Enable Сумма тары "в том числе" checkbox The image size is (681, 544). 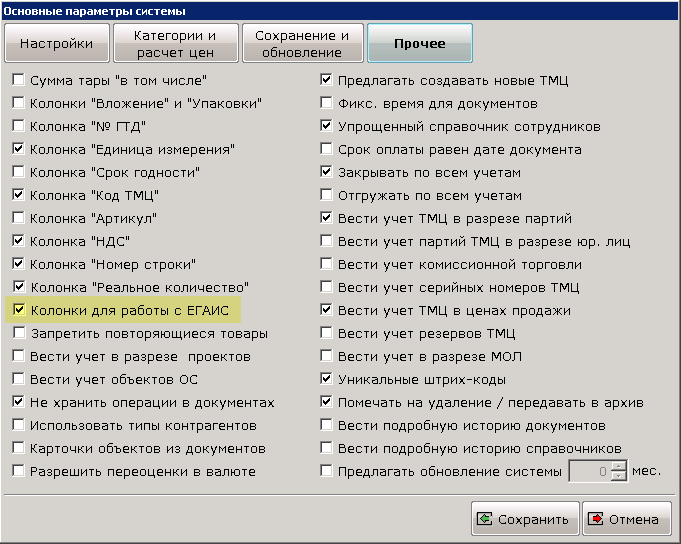tap(18, 80)
